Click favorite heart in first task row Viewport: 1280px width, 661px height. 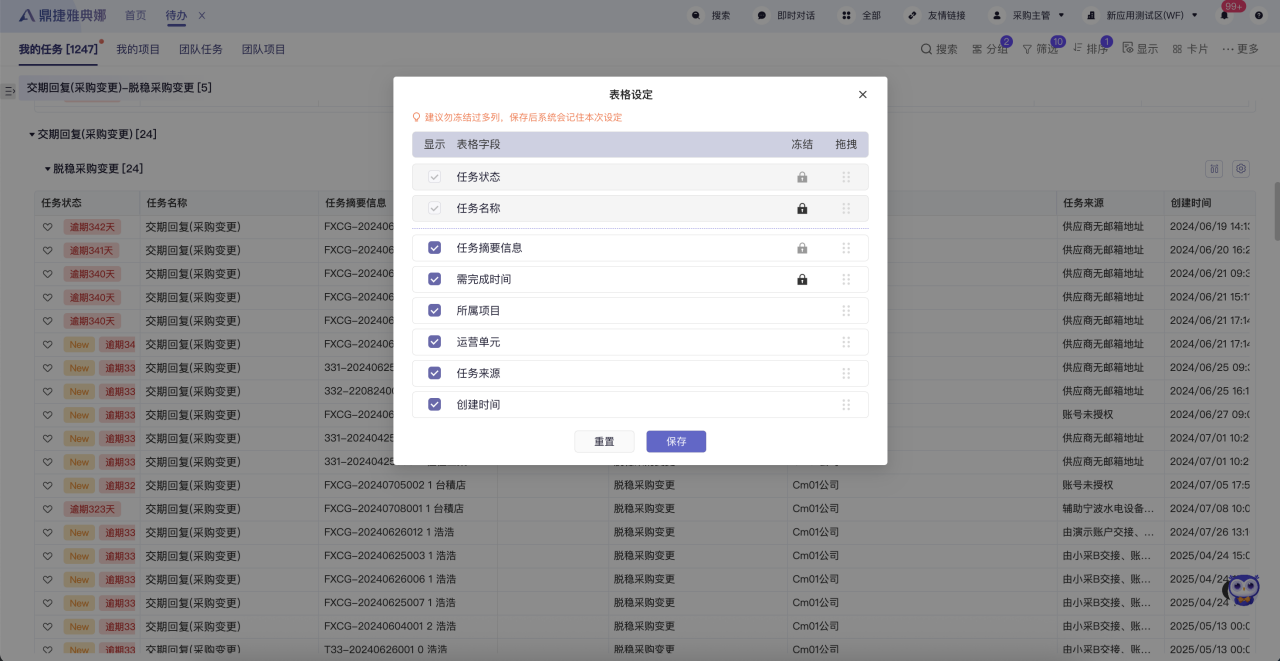tap(47, 227)
